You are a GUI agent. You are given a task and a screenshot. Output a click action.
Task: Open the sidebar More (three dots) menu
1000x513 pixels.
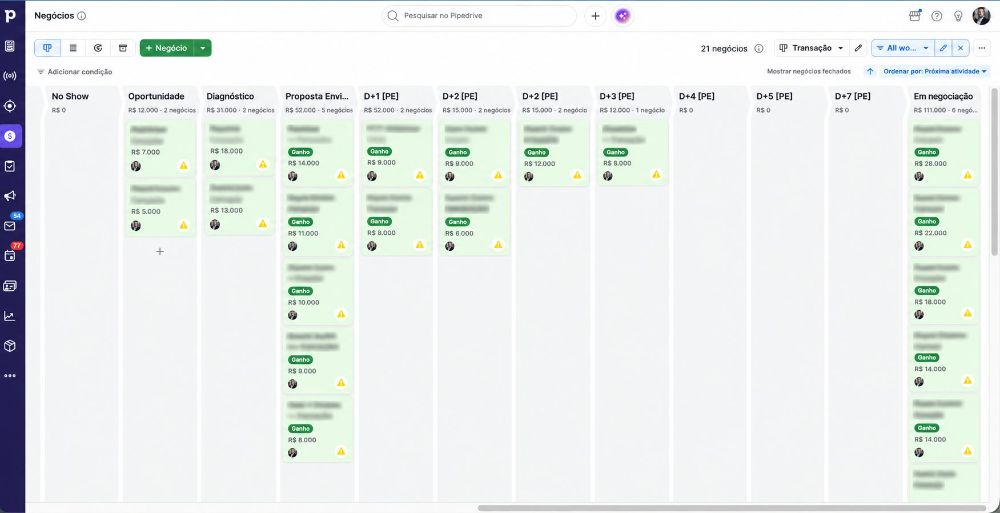point(10,376)
